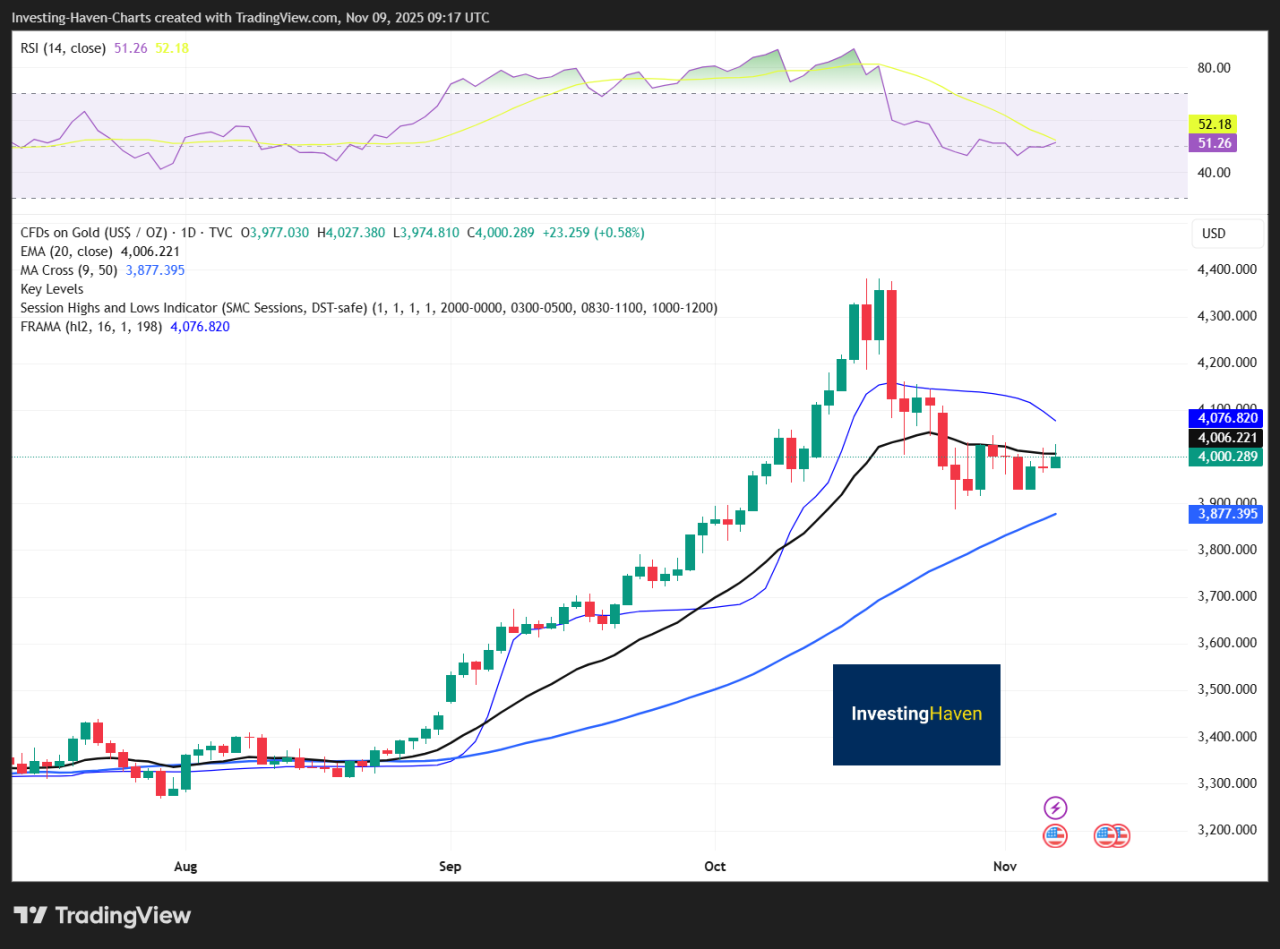1280x949 pixels.
Task: Click the overlapping US flag events marker
Action: click(x=1110, y=835)
